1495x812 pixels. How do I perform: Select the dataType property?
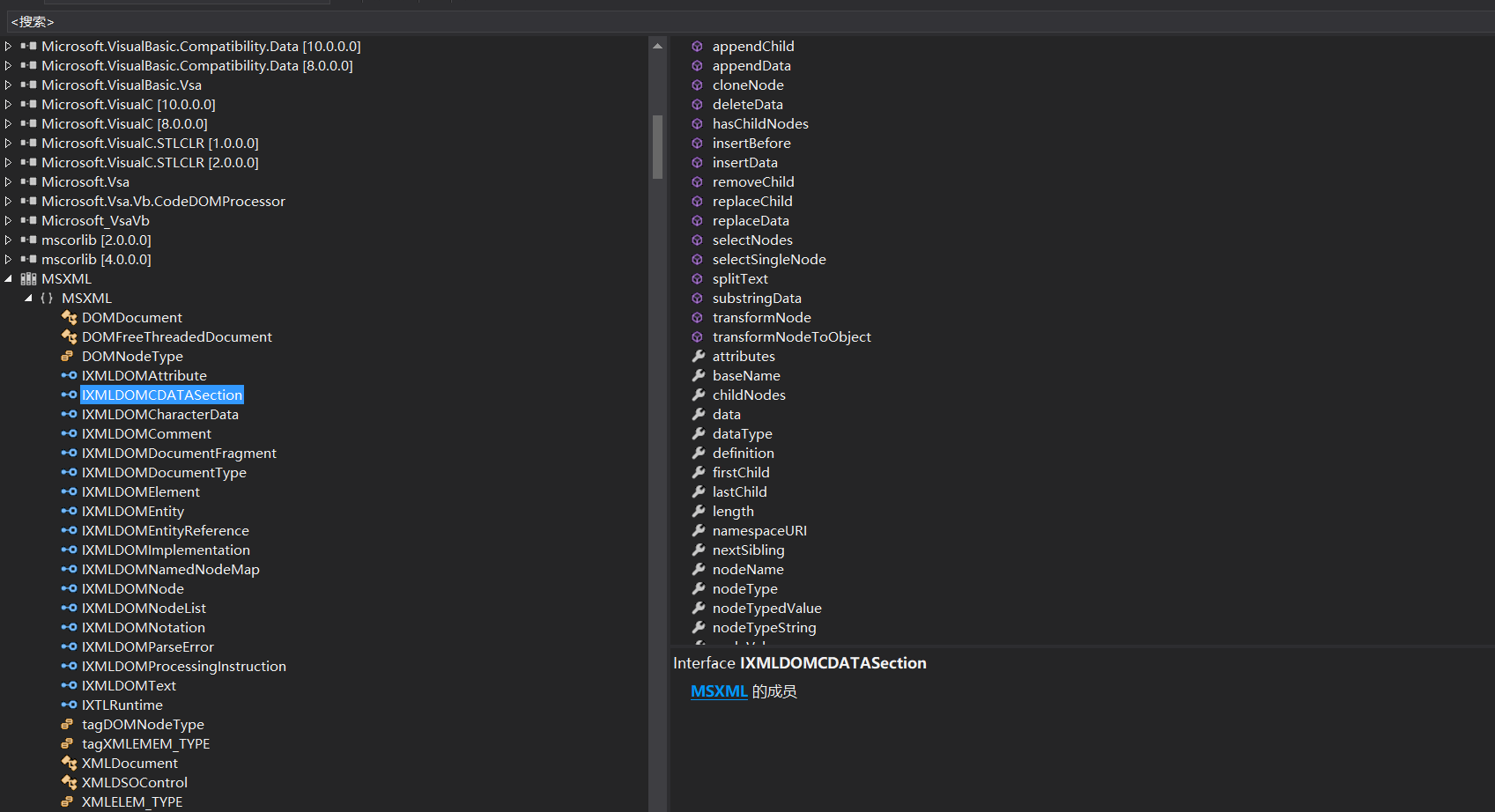coord(743,433)
